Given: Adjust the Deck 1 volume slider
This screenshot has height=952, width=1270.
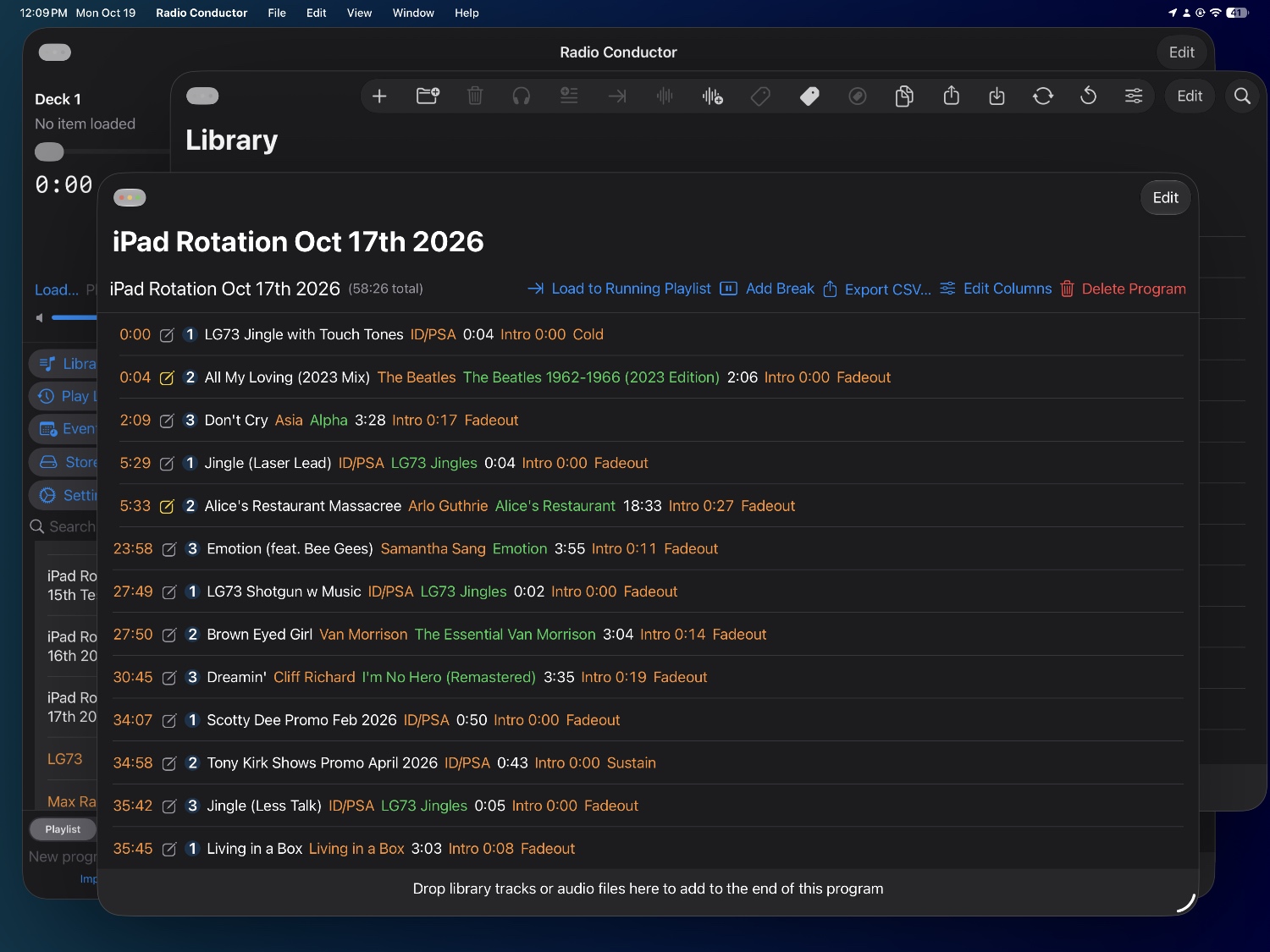Looking at the screenshot, I should click(75, 317).
